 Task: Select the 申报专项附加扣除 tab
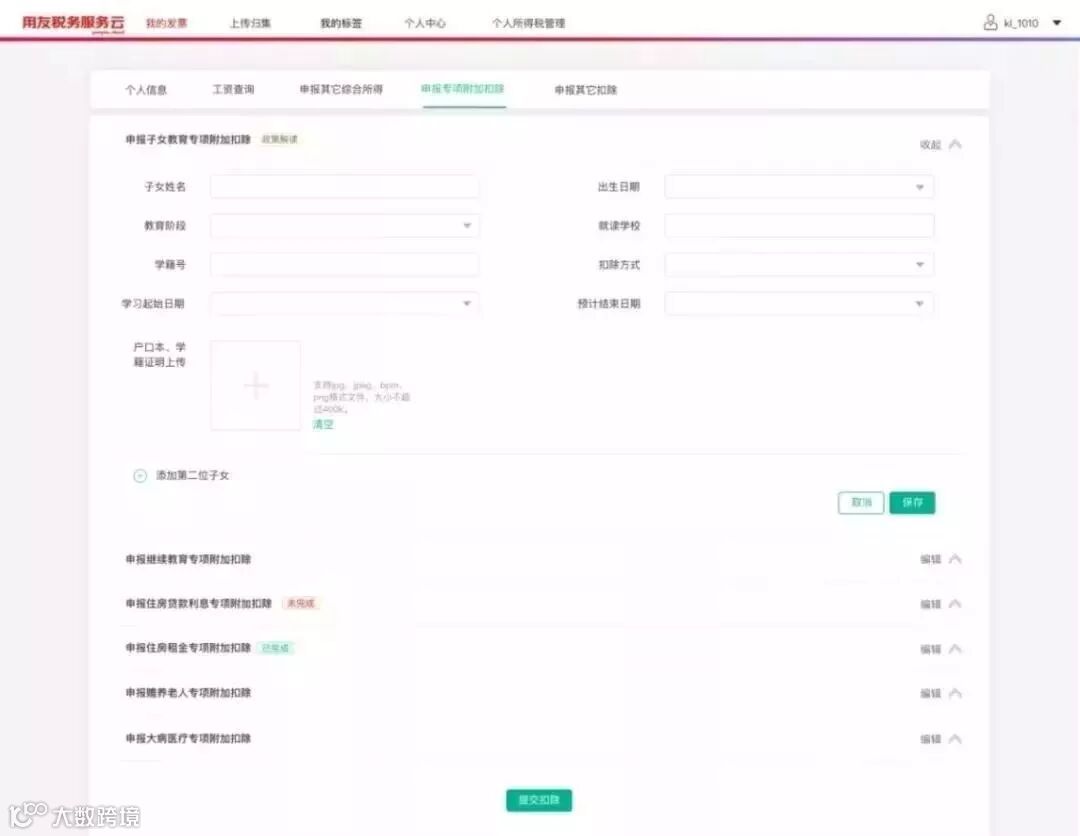[463, 89]
